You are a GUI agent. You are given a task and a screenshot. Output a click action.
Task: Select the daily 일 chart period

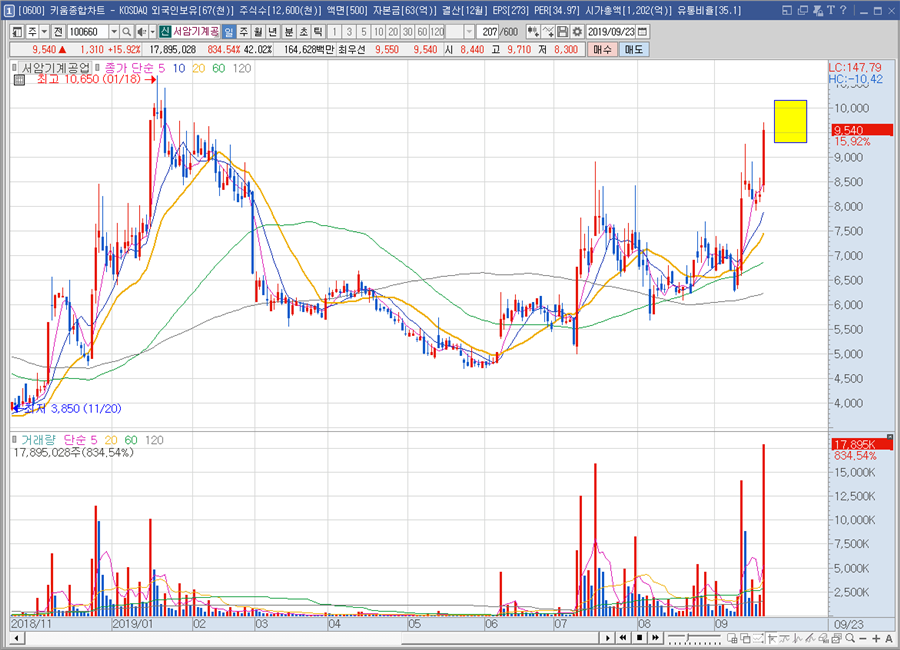pos(229,32)
